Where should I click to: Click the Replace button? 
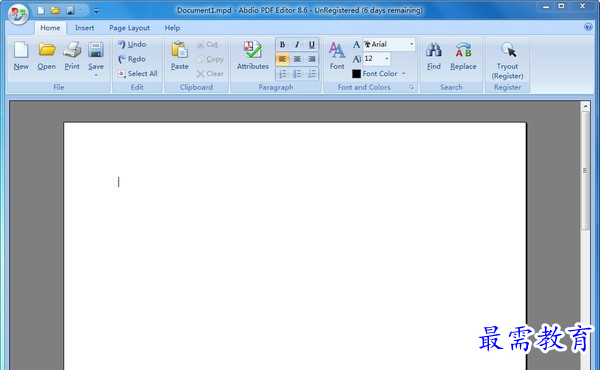pos(463,56)
